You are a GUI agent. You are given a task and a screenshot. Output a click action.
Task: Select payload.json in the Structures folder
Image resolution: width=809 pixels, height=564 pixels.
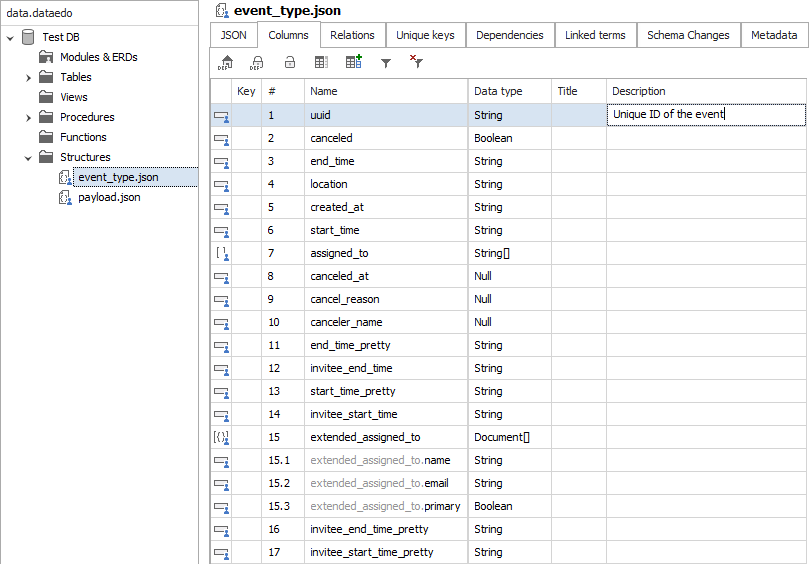tap(109, 197)
